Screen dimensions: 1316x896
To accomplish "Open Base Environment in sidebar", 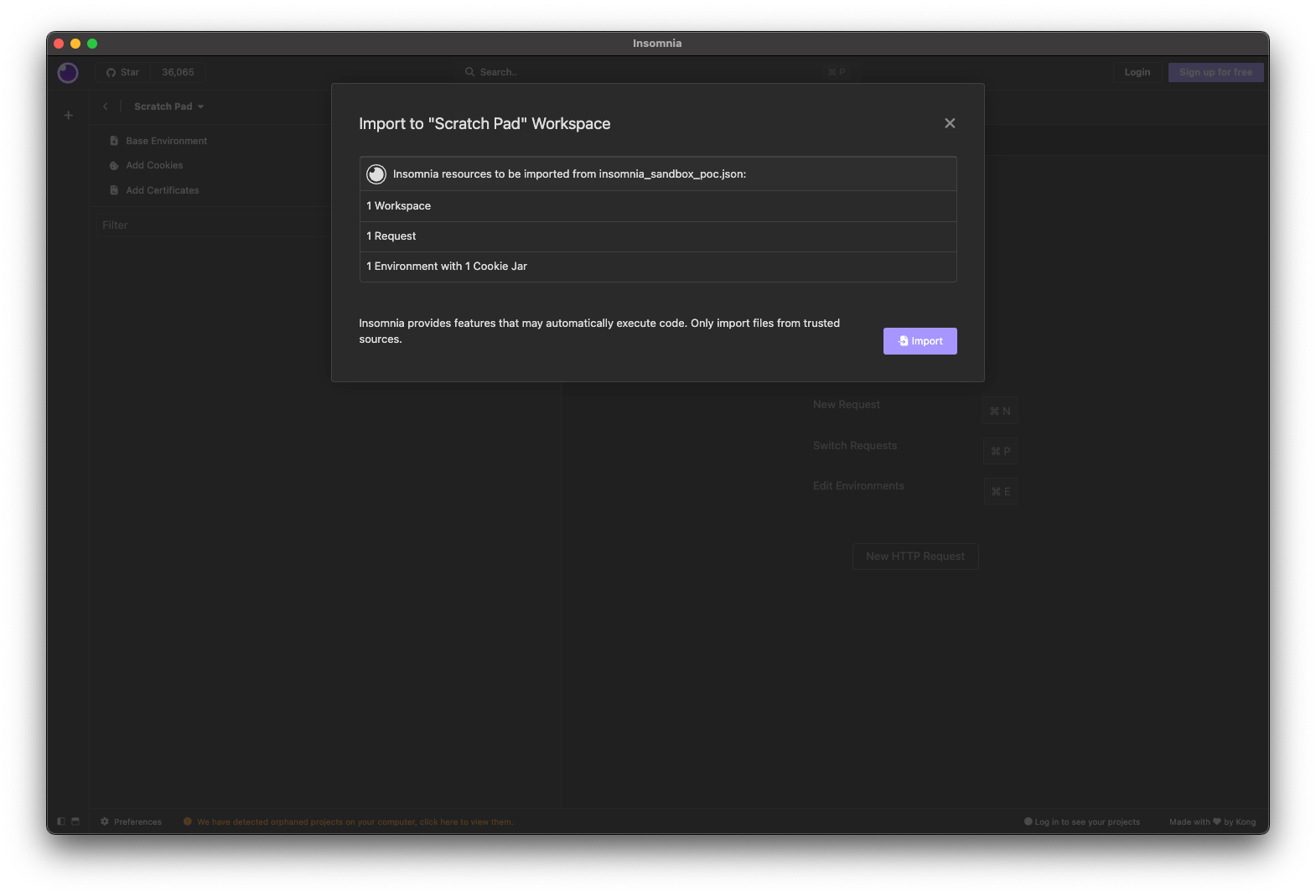I will pyautogui.click(x=166, y=142).
